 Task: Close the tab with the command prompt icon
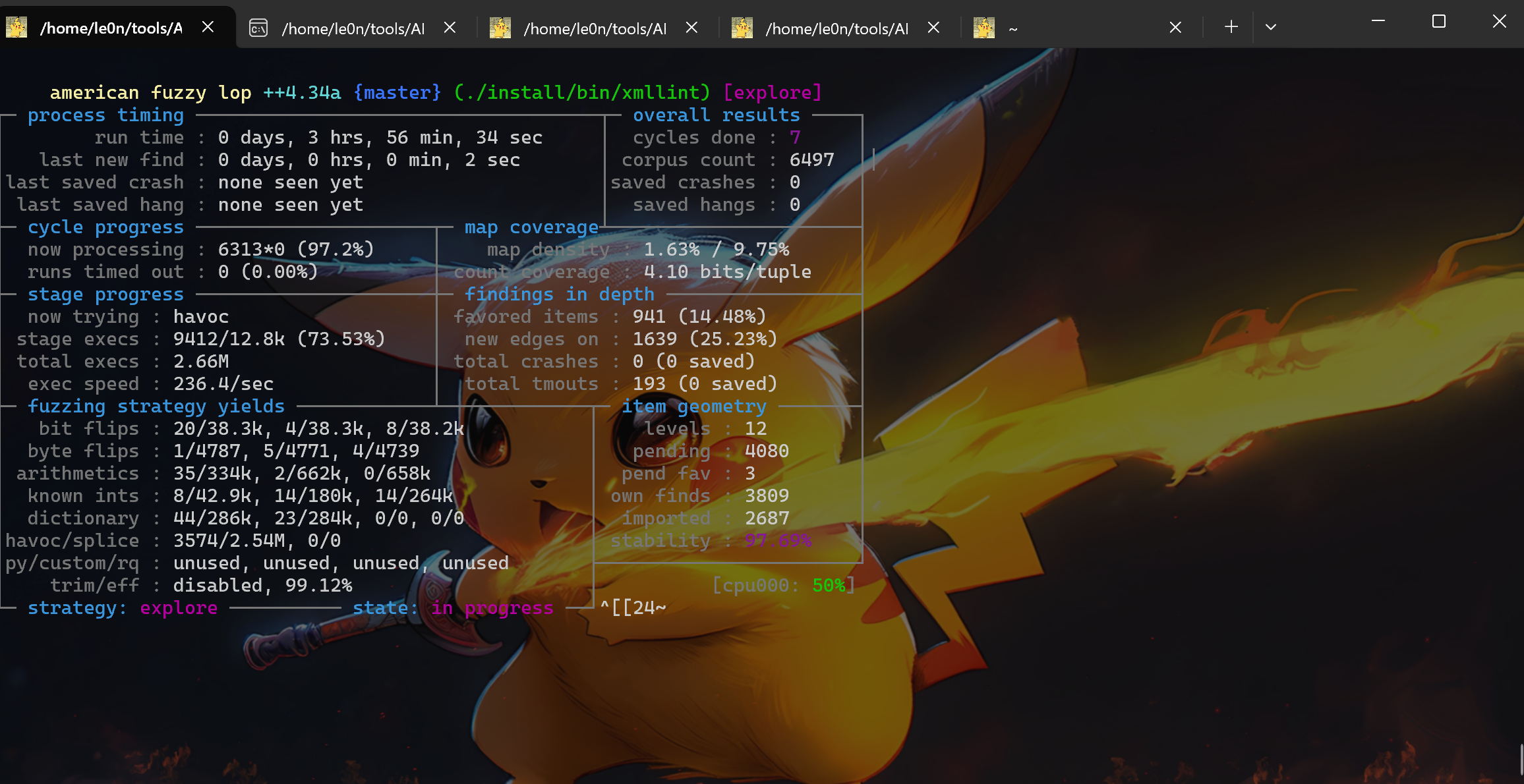click(x=450, y=27)
